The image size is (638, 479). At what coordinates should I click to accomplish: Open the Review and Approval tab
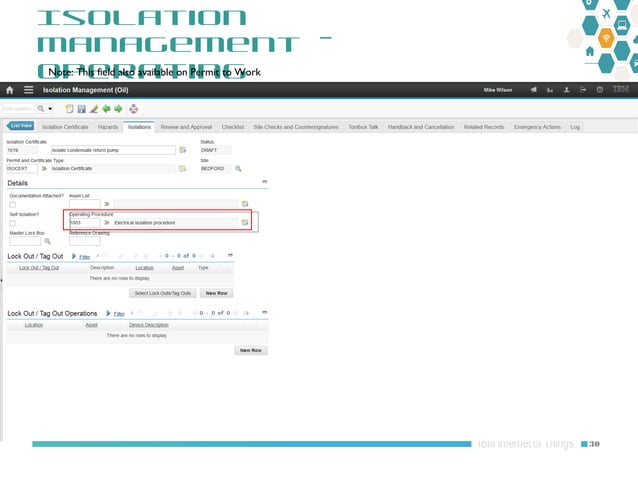[x=186, y=127]
